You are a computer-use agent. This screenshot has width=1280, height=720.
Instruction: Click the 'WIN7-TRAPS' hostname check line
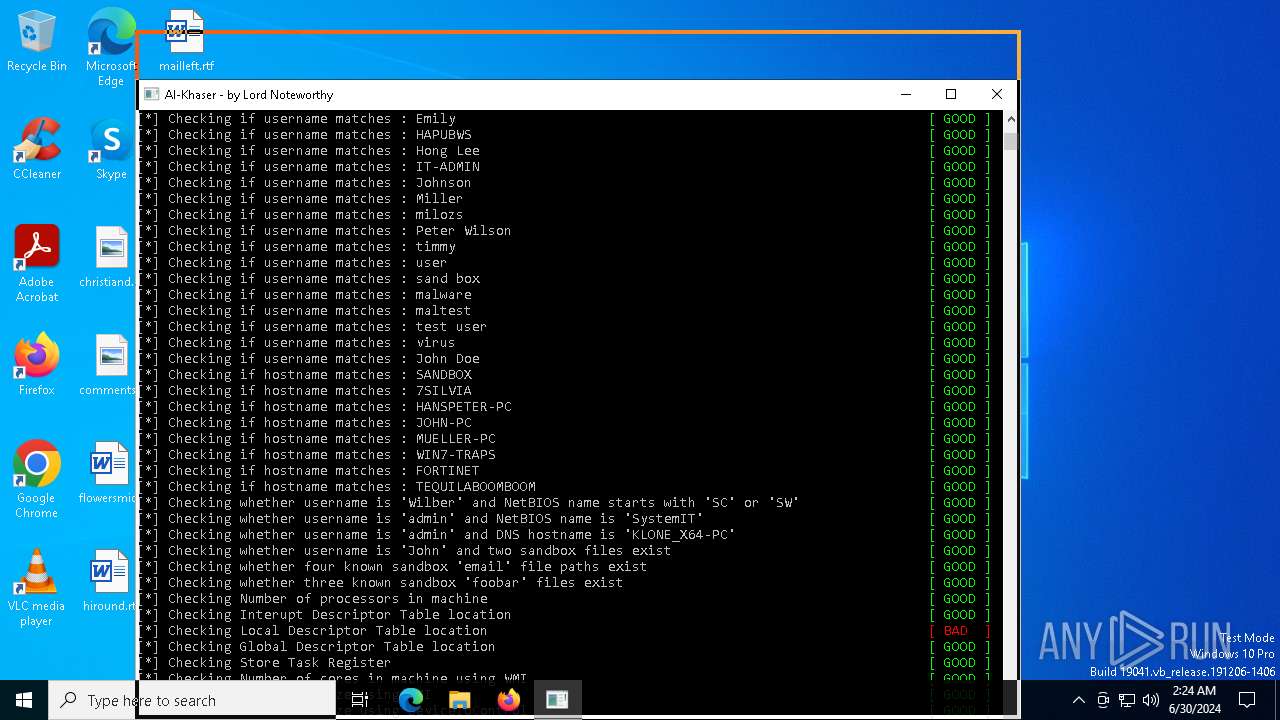[x=317, y=455]
